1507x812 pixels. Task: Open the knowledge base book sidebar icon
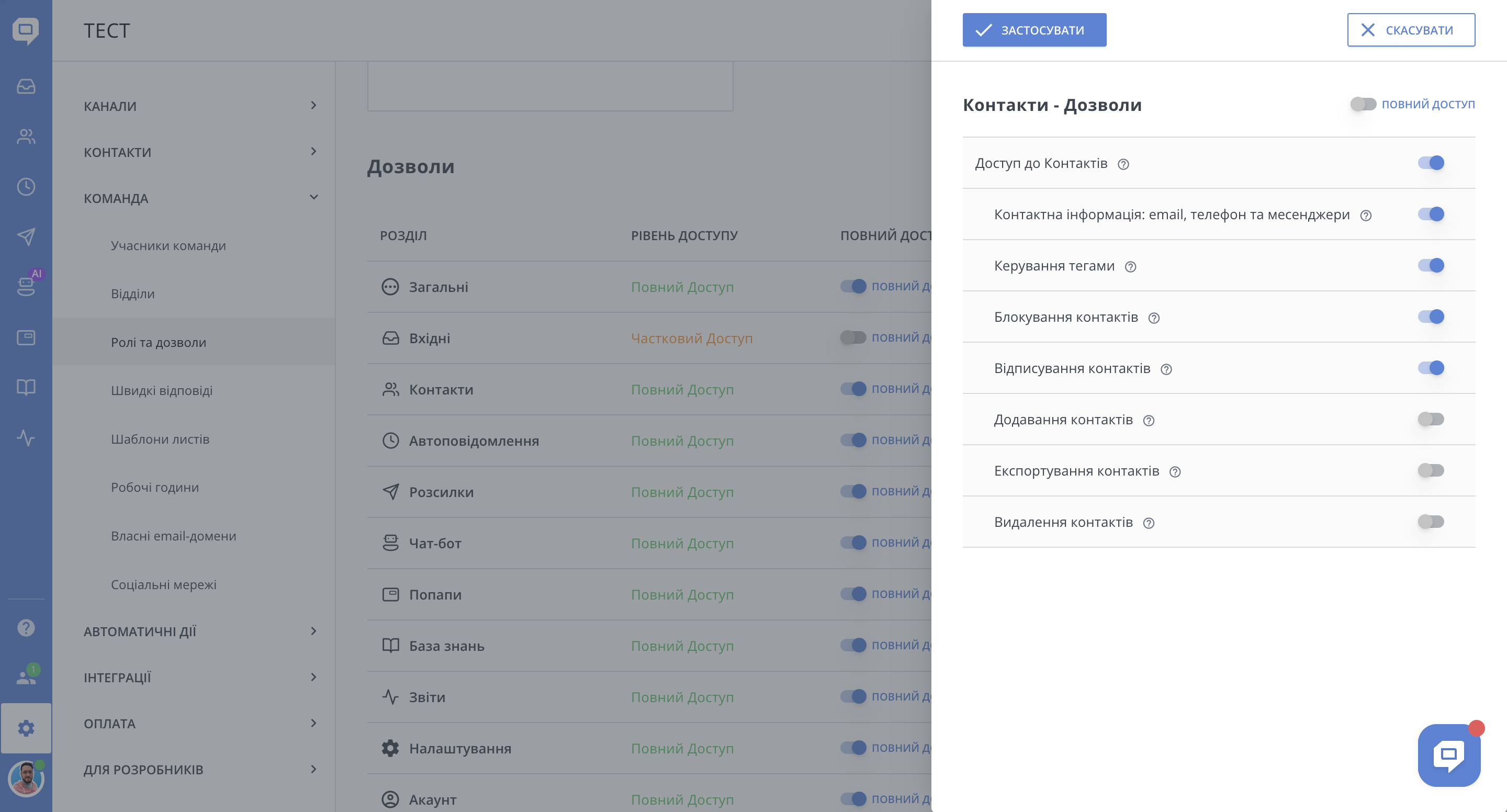click(26, 387)
